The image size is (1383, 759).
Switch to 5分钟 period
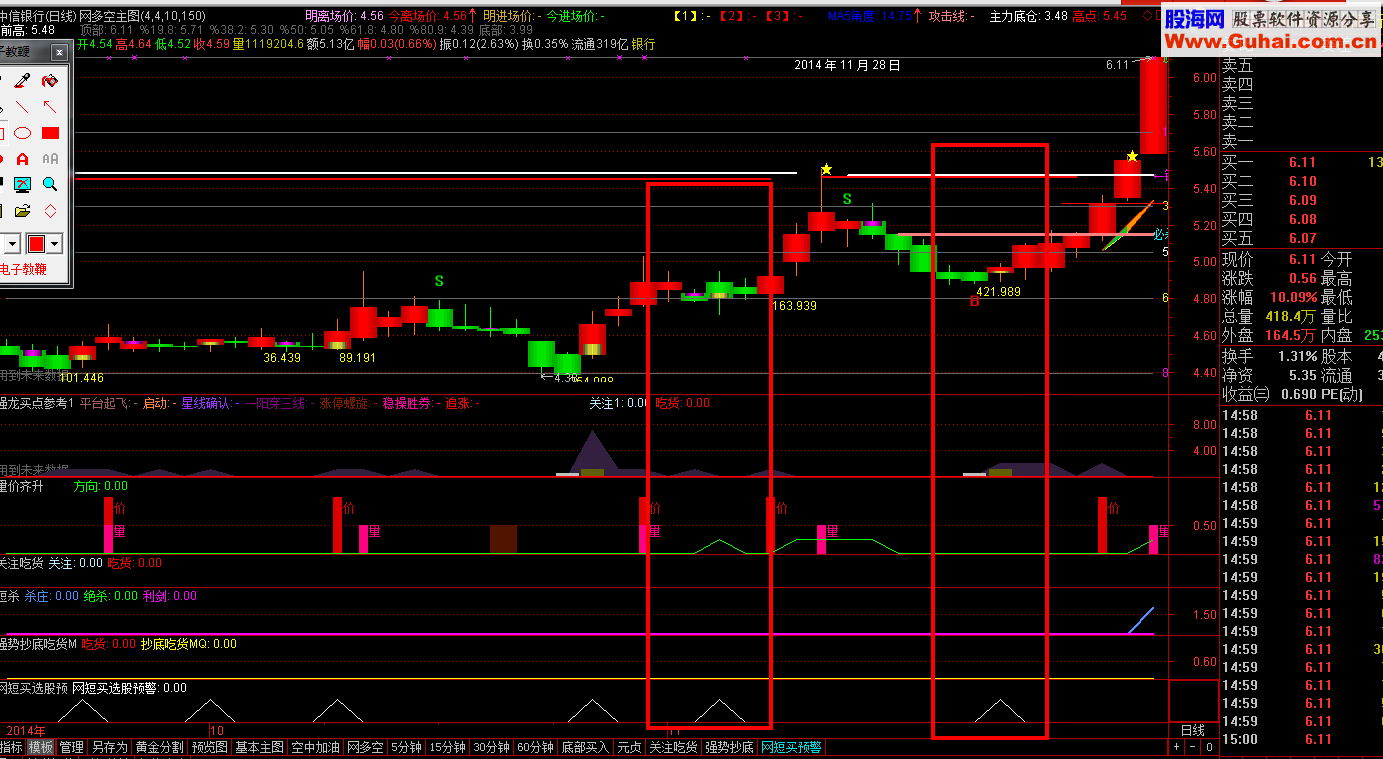click(407, 747)
